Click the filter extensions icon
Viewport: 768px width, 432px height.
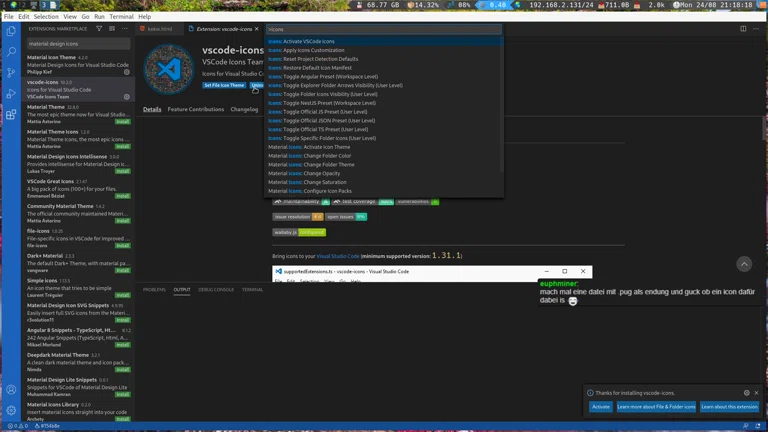pyautogui.click(x=99, y=29)
